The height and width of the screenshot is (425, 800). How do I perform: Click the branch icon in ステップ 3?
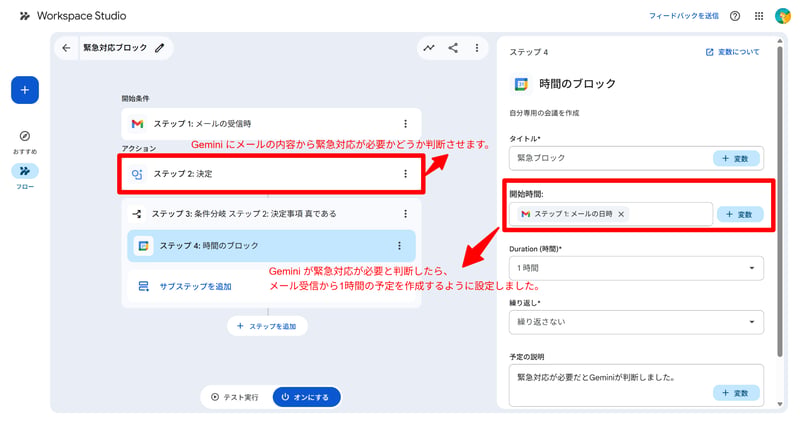(x=137, y=214)
